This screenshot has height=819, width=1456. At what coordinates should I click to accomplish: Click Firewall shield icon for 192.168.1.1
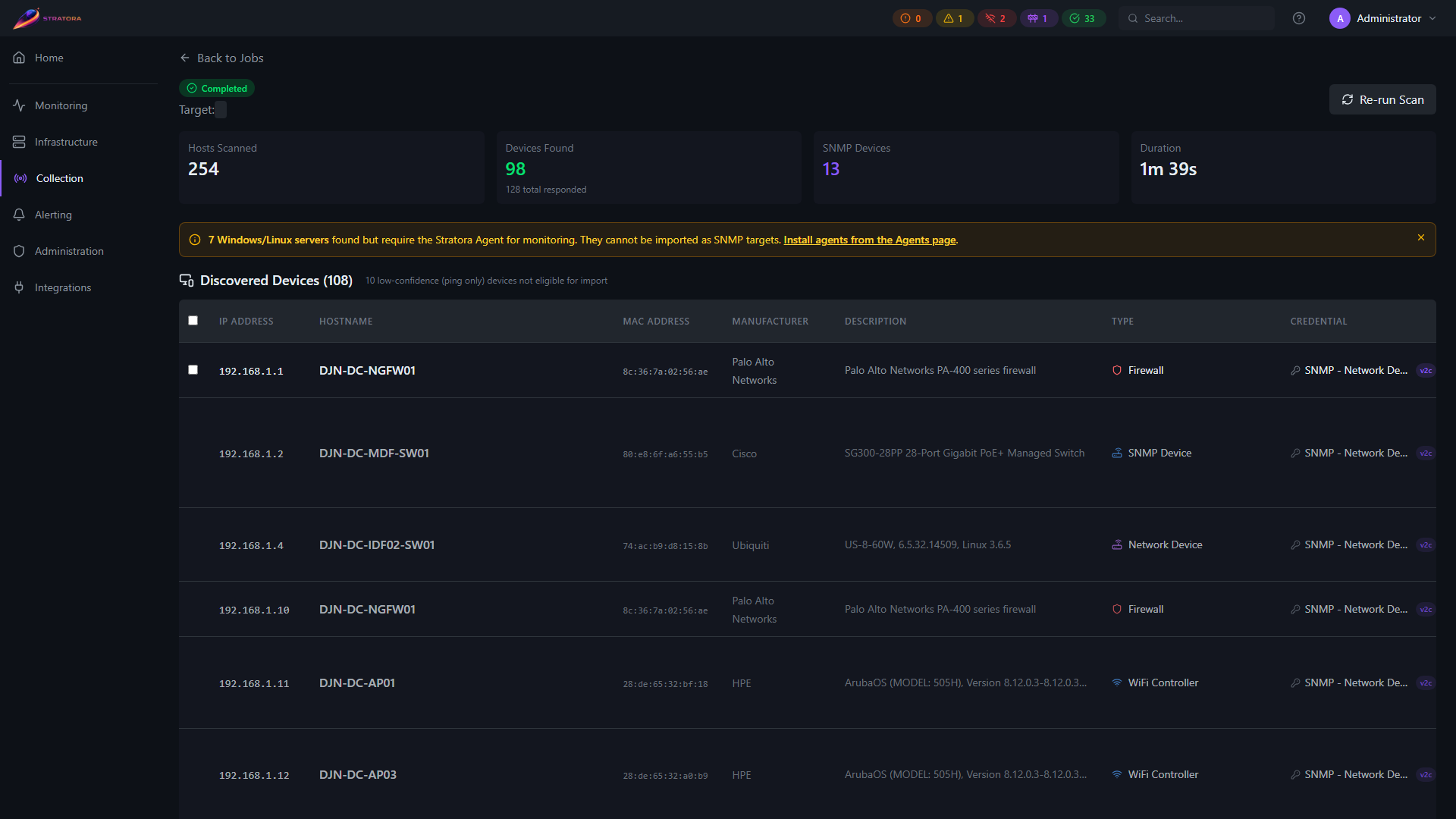(1116, 370)
